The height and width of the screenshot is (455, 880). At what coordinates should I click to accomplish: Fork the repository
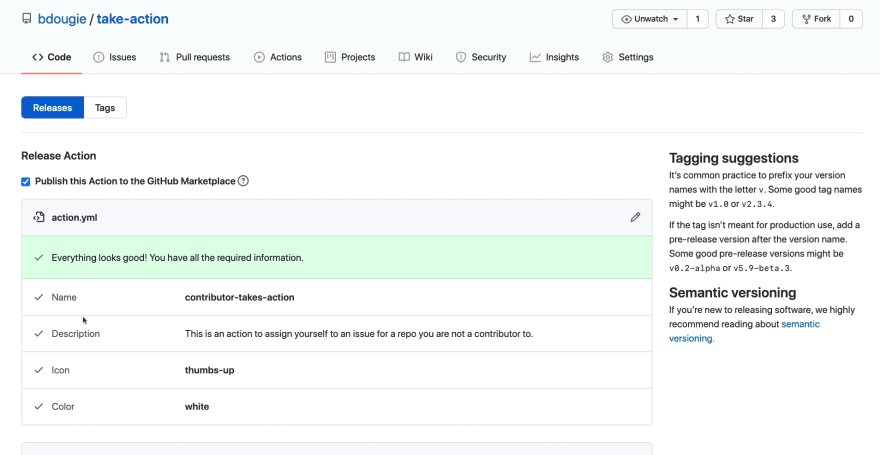(816, 19)
